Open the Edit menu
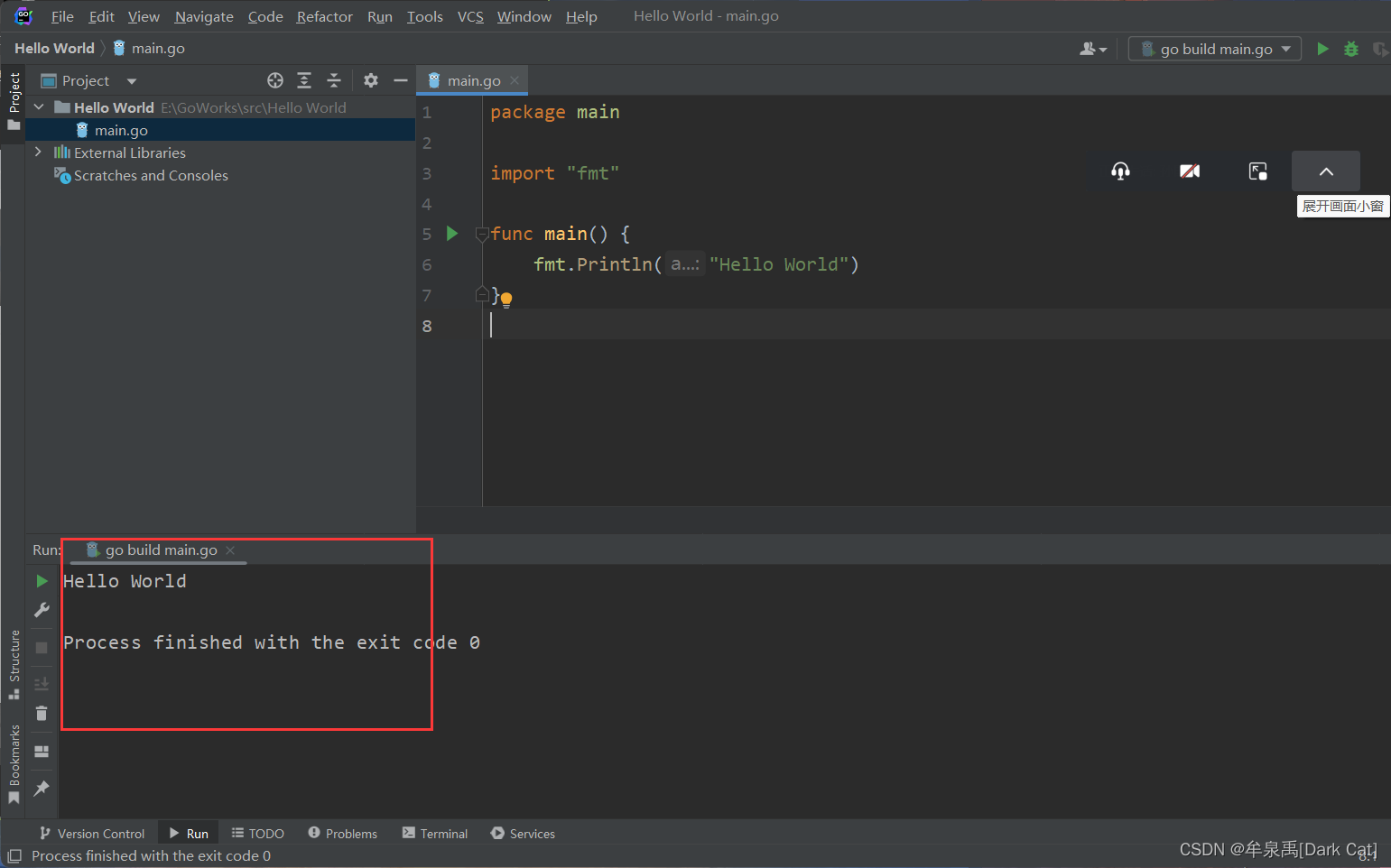1391x868 pixels. [101, 16]
